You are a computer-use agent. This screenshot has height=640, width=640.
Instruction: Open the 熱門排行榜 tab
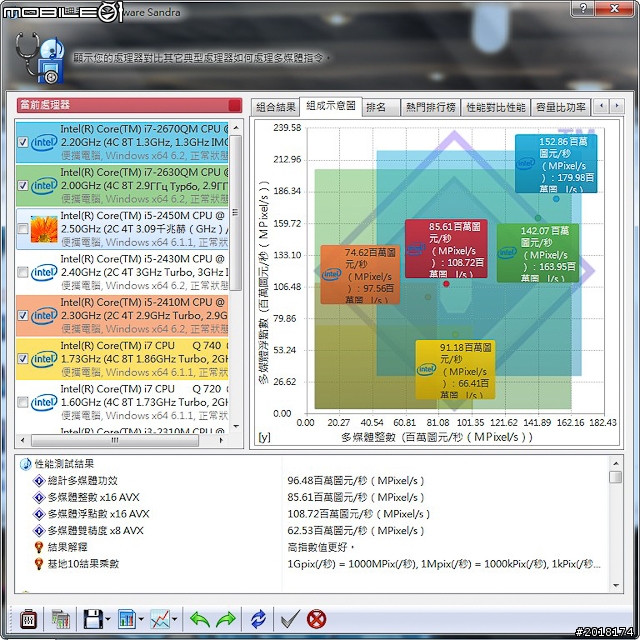coord(431,107)
